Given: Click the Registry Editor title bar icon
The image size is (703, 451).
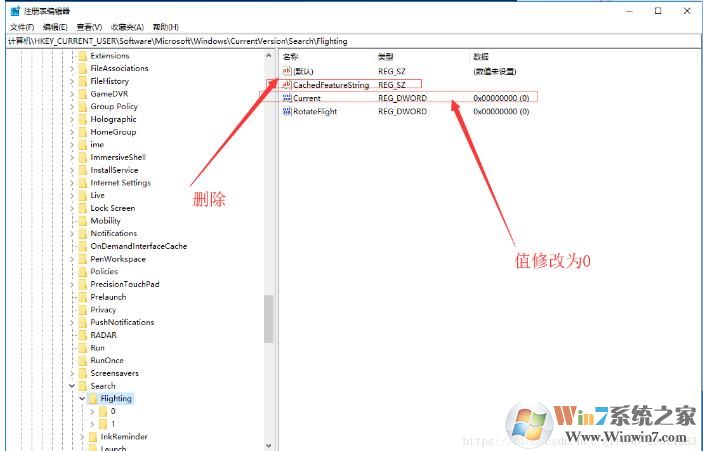Looking at the screenshot, I should click(15, 11).
